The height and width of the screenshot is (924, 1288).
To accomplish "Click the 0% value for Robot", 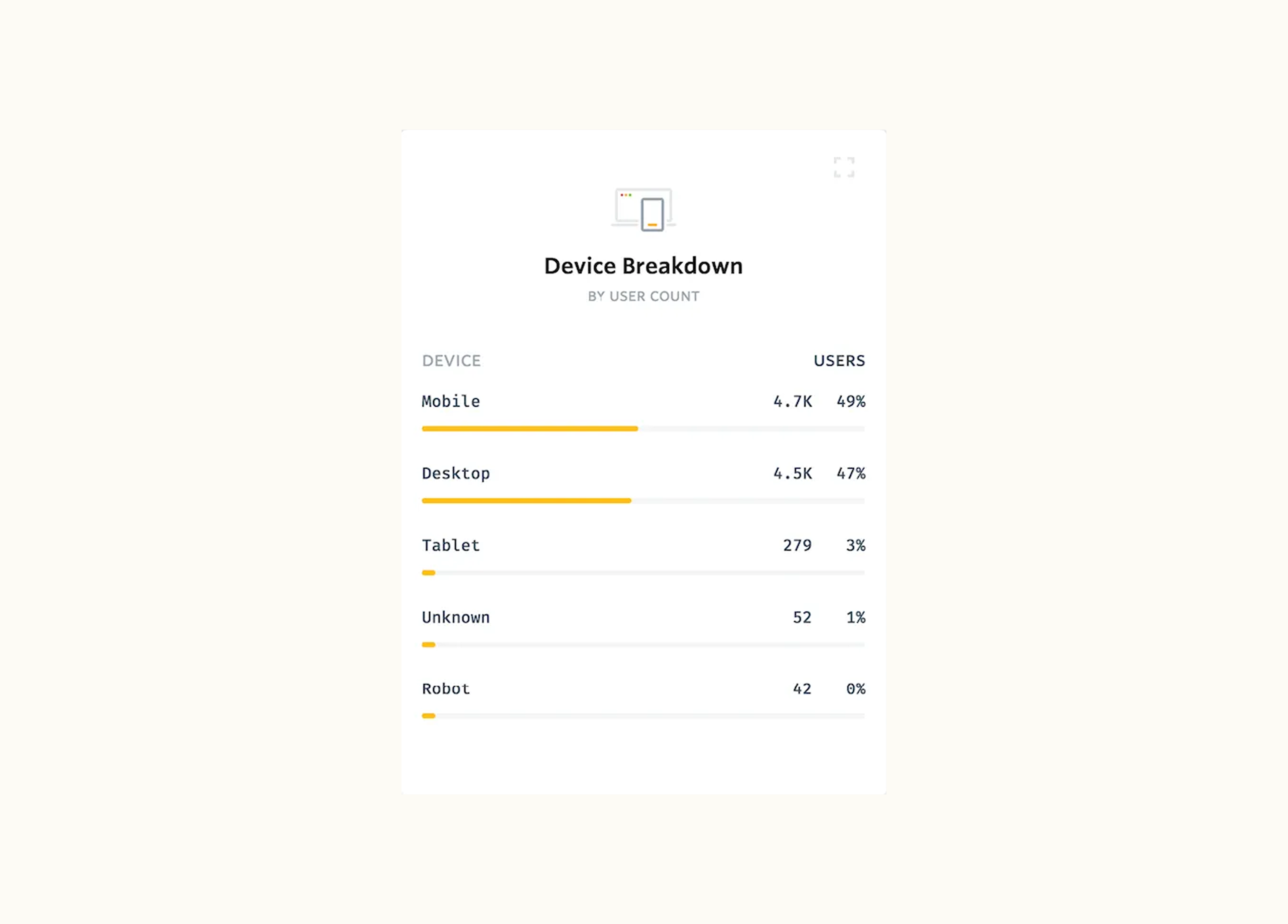I will point(855,689).
